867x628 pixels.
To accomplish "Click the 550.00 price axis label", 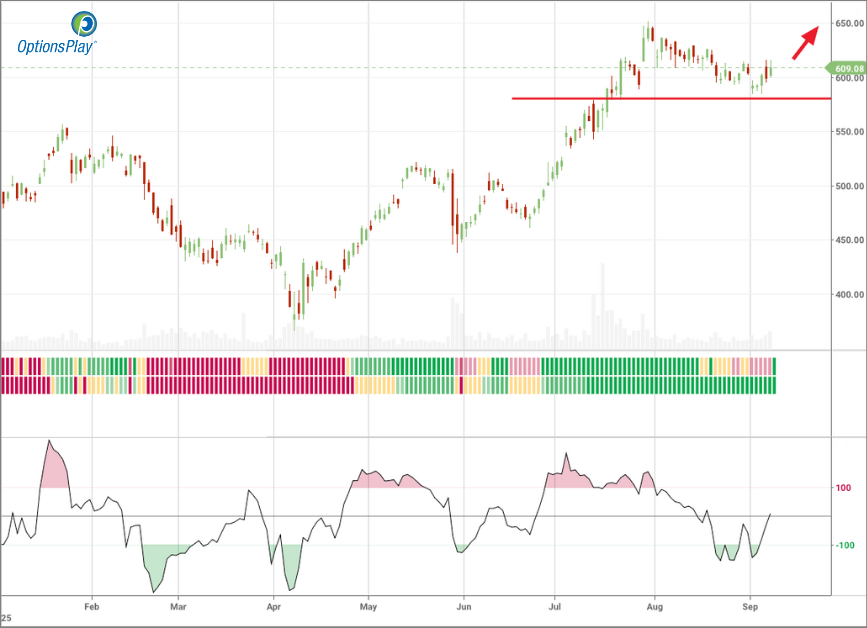I will (849, 132).
